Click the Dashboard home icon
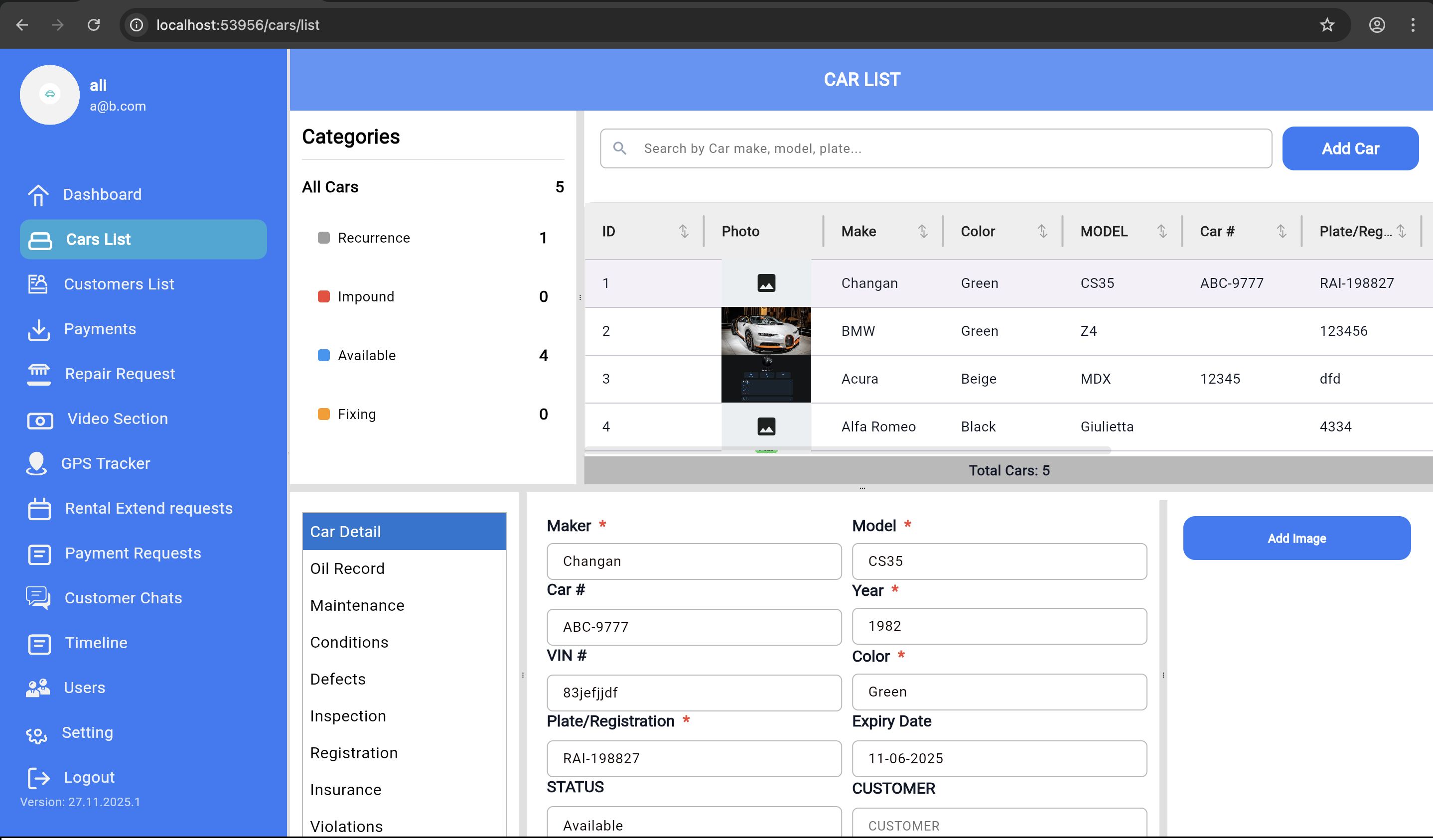1433x840 pixels. pyautogui.click(x=38, y=194)
